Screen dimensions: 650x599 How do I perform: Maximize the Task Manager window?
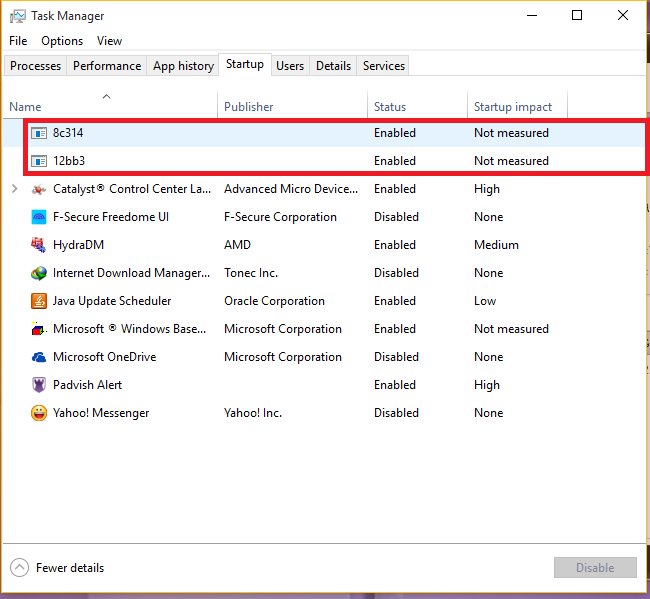tap(577, 16)
